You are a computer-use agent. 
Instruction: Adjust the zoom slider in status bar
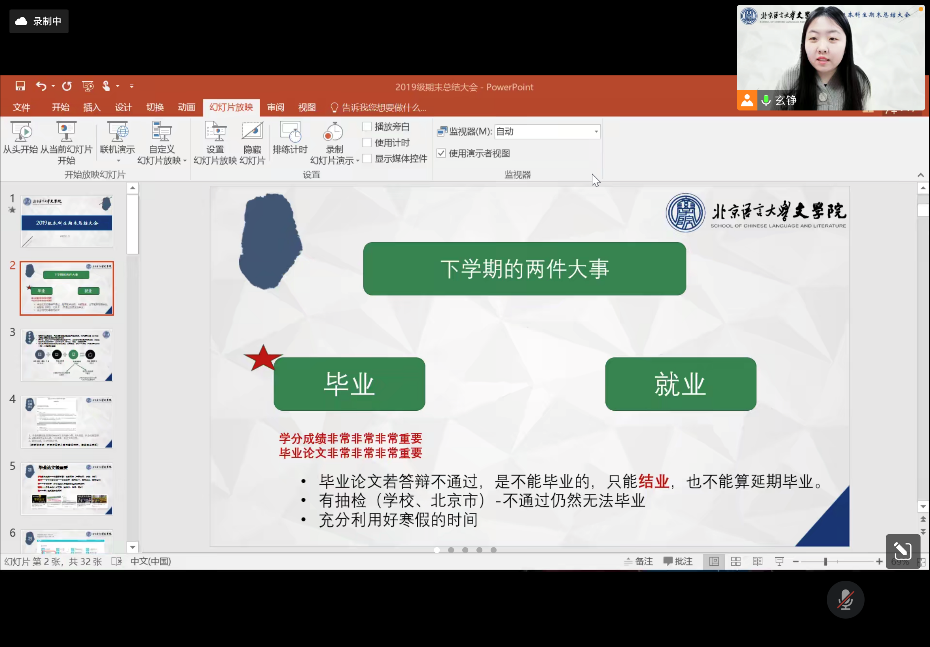point(825,562)
